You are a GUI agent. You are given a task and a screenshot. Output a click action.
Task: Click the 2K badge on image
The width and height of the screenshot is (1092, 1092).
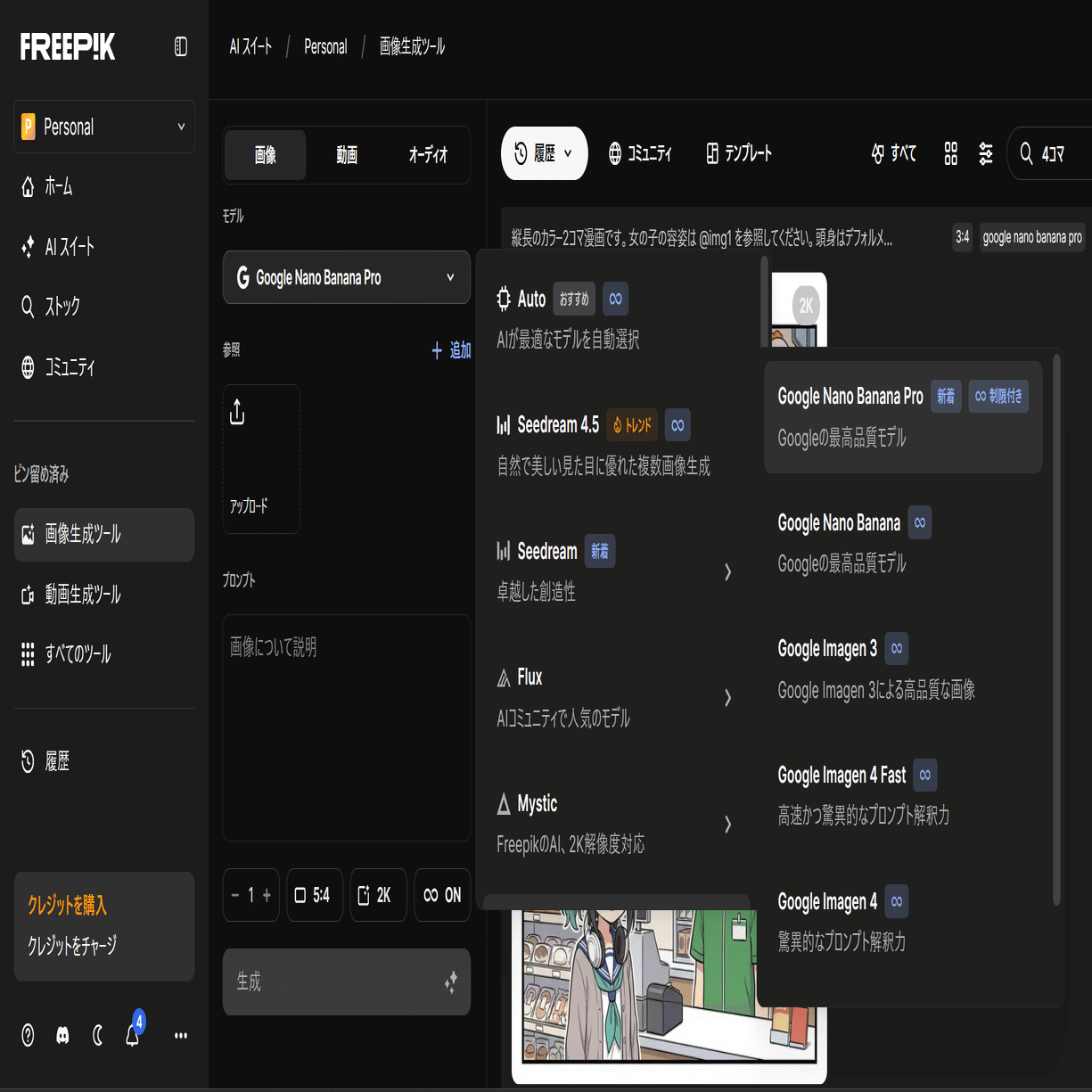click(806, 306)
